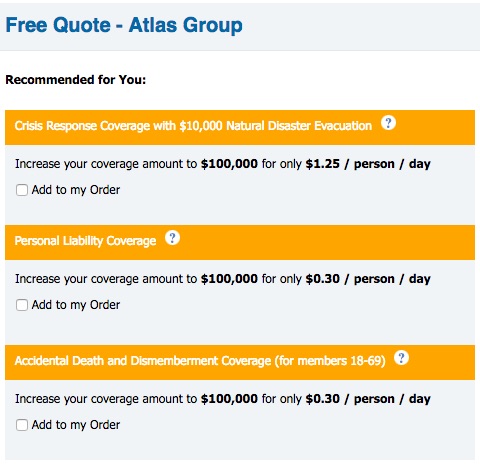
Task: Tick the Personal Liability Add to my Order checkbox
Action: click(x=22, y=305)
